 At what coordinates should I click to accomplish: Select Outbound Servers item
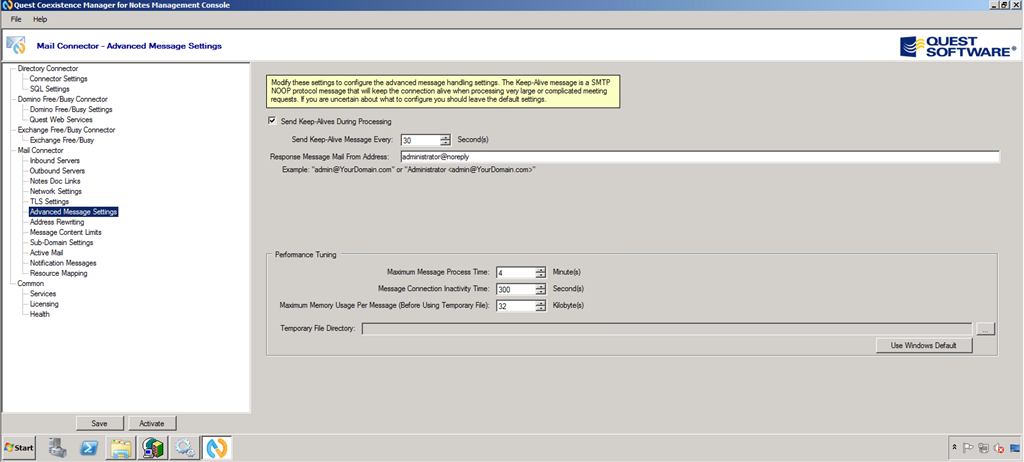pyautogui.click(x=57, y=171)
